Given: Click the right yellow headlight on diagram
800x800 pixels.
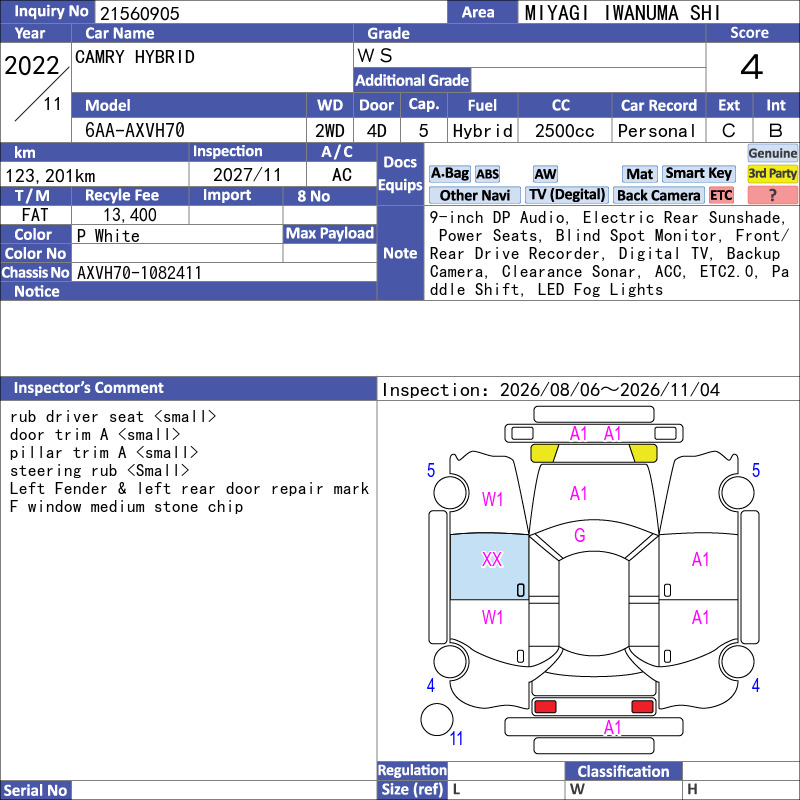Looking at the screenshot, I should (643, 453).
